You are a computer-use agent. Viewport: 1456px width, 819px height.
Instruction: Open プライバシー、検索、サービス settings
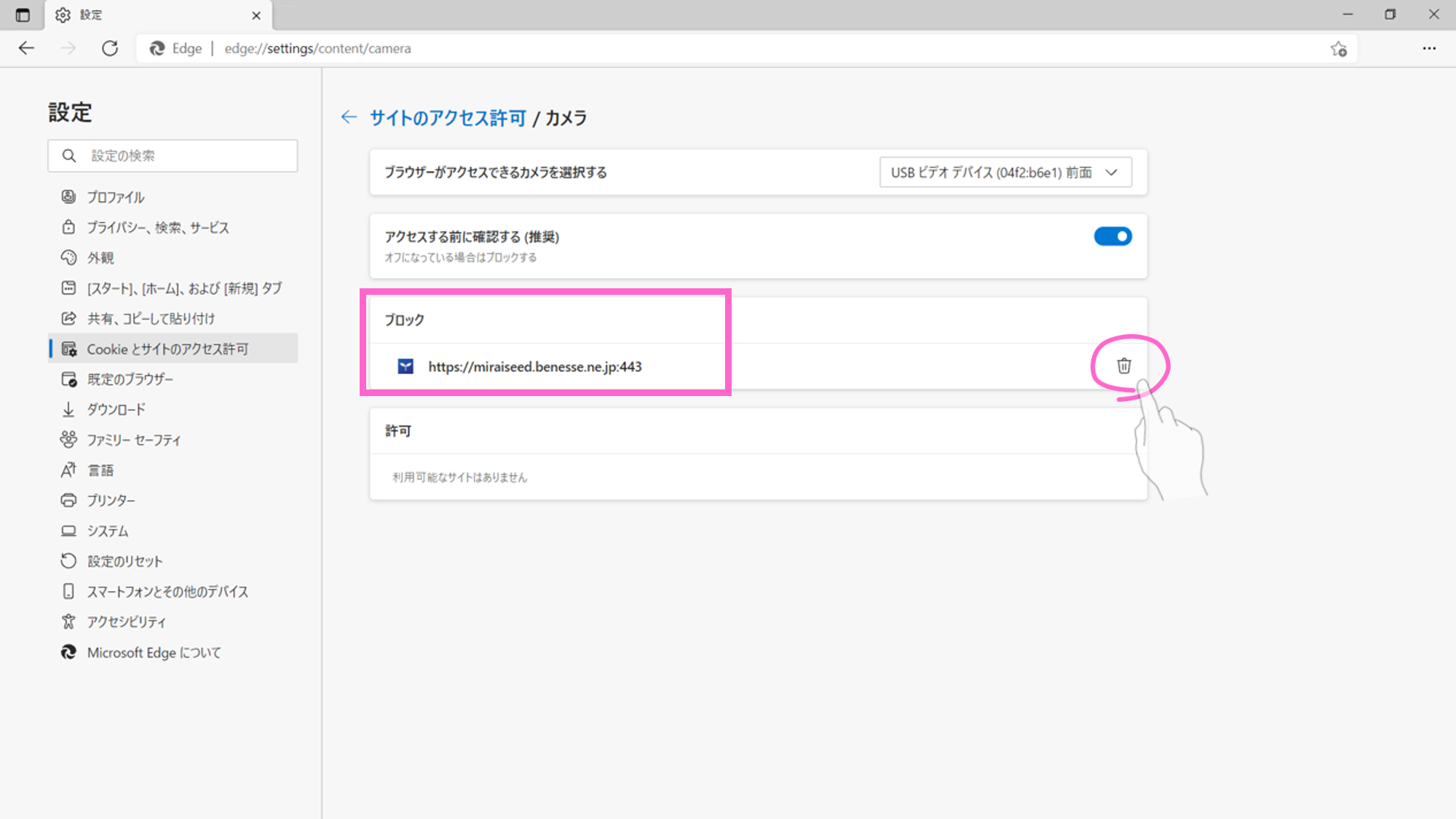click(158, 228)
